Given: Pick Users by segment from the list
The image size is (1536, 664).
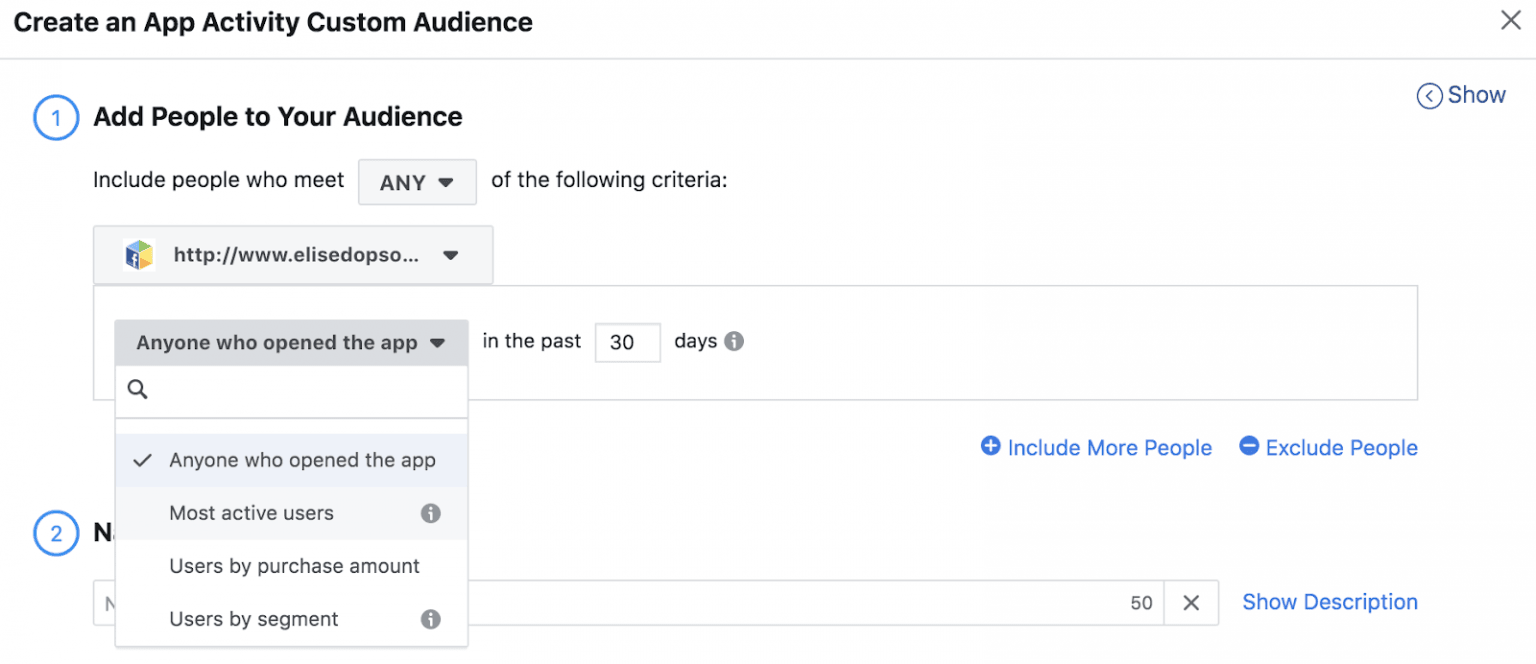Looking at the screenshot, I should pyautogui.click(x=254, y=620).
